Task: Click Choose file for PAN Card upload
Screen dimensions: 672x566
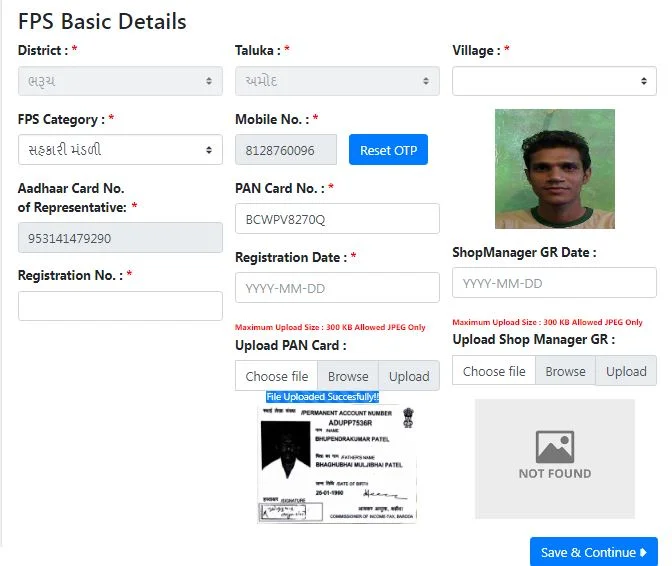Action: tap(276, 376)
